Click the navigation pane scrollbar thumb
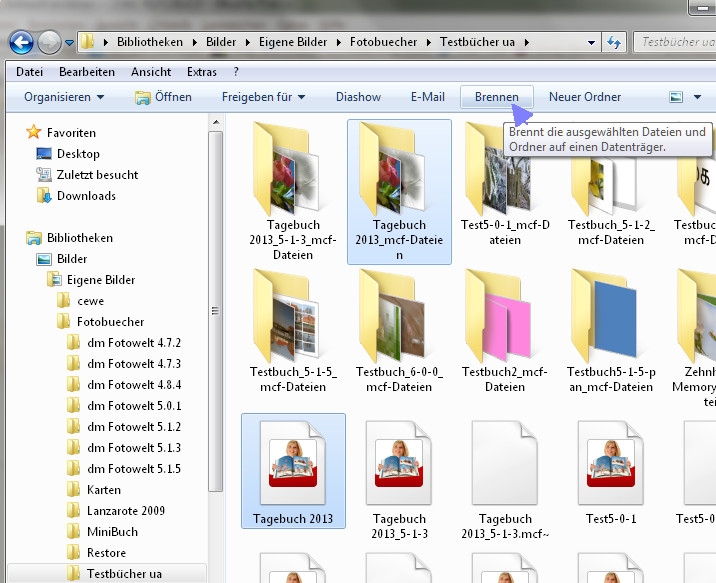 point(216,311)
